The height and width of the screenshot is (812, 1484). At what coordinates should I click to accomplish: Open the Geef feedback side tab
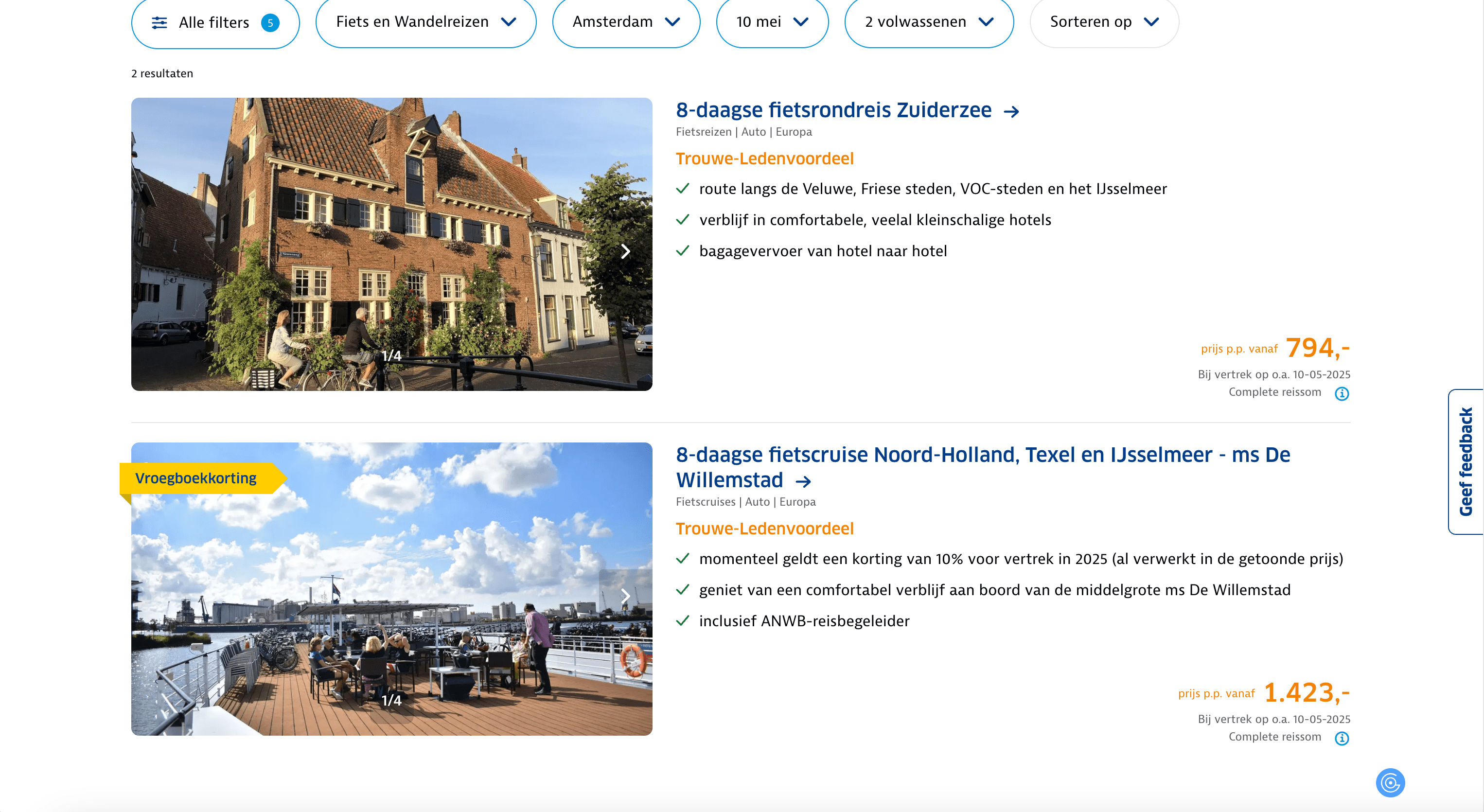(x=1466, y=461)
